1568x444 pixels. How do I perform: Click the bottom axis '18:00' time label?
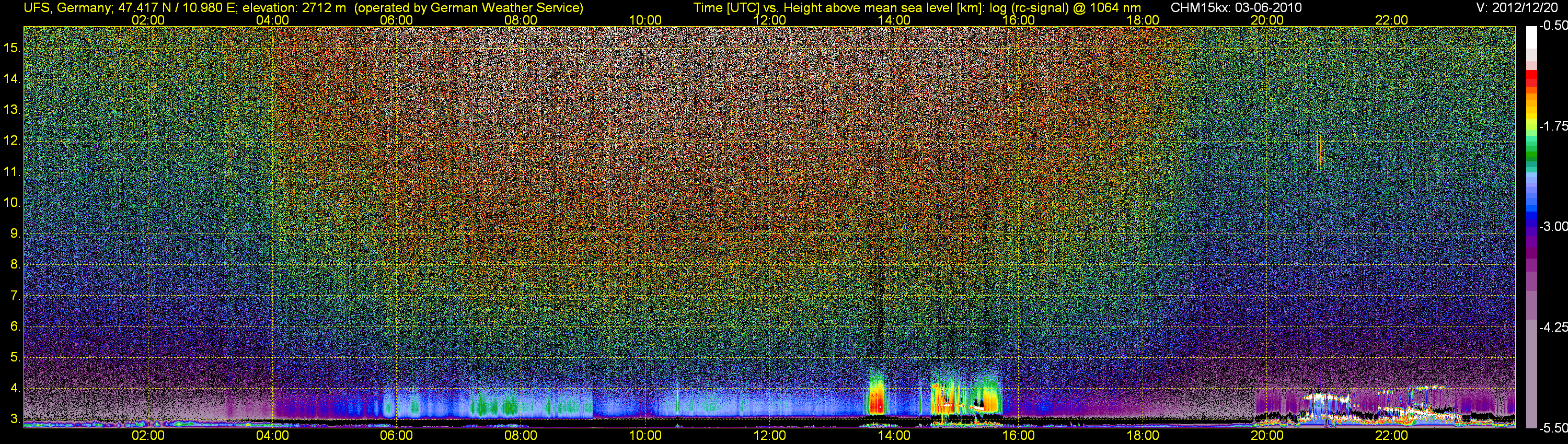pyautogui.click(x=1143, y=436)
